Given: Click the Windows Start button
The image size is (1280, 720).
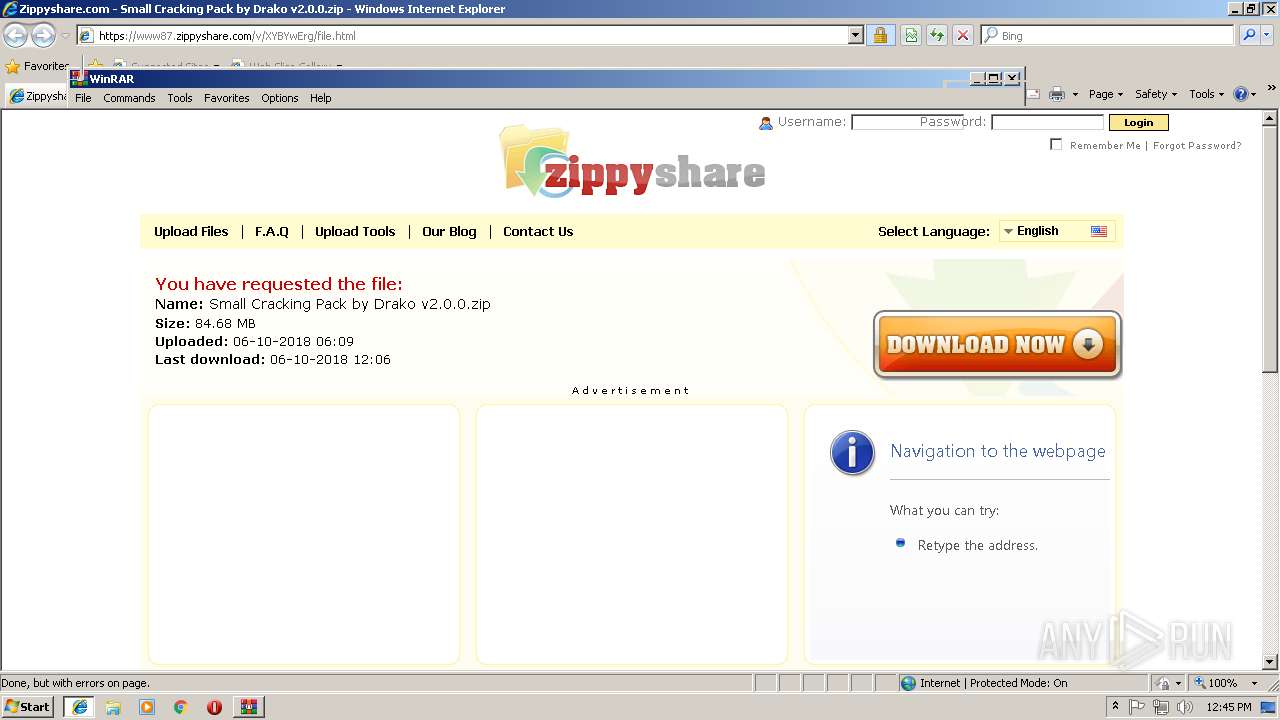Looking at the screenshot, I should (x=28, y=706).
